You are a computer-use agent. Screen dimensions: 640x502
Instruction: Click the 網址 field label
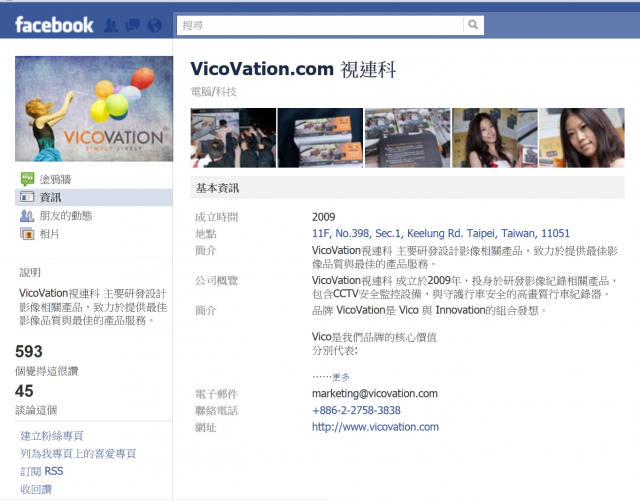click(x=206, y=427)
